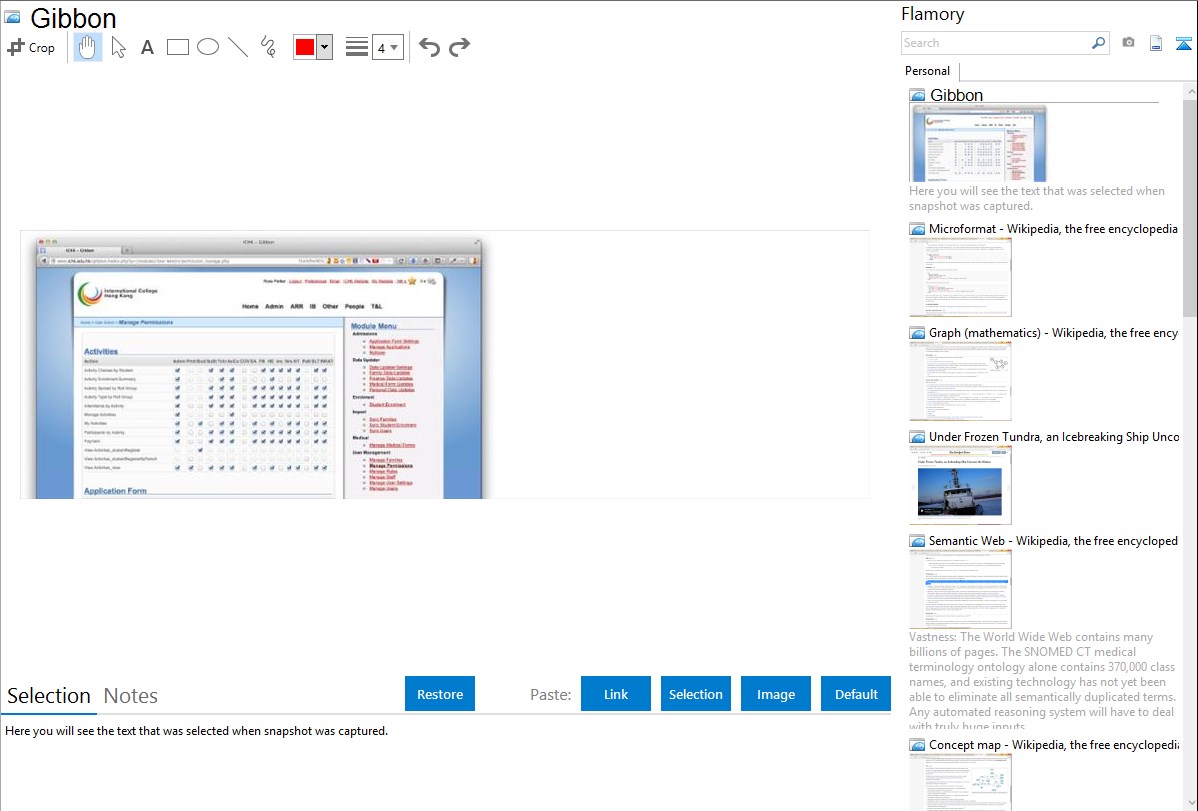1198x811 pixels.
Task: Switch to the Personal tab
Action: pos(927,71)
